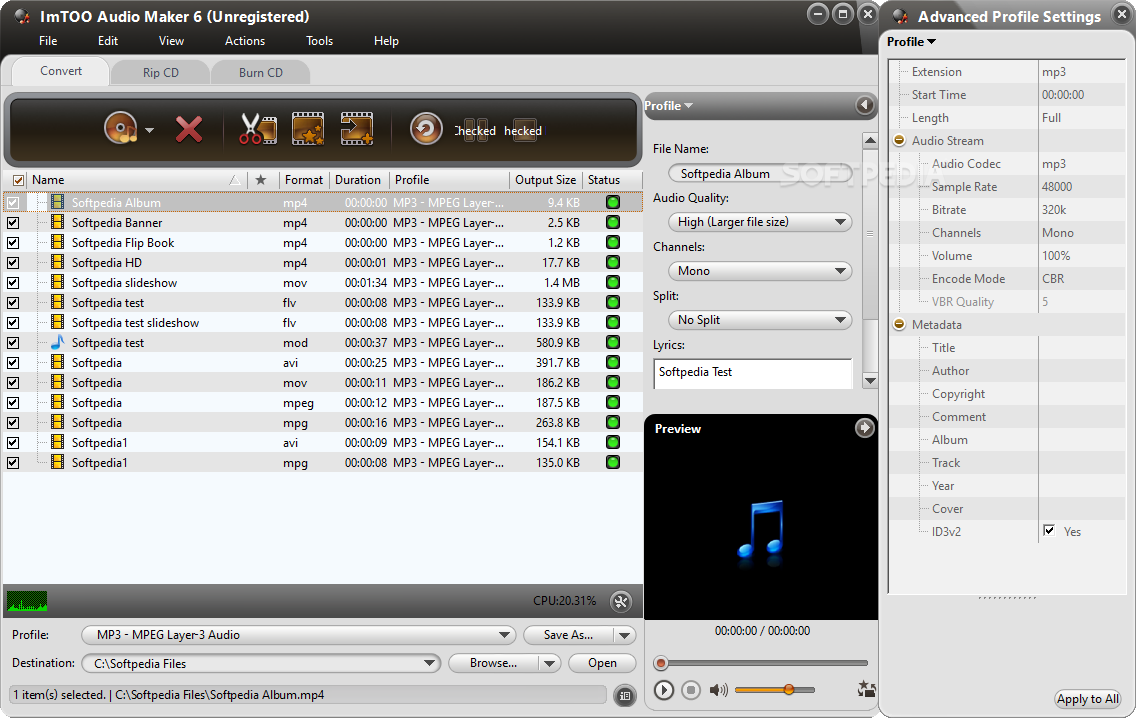Click the log icon at status bar right

tap(625, 696)
